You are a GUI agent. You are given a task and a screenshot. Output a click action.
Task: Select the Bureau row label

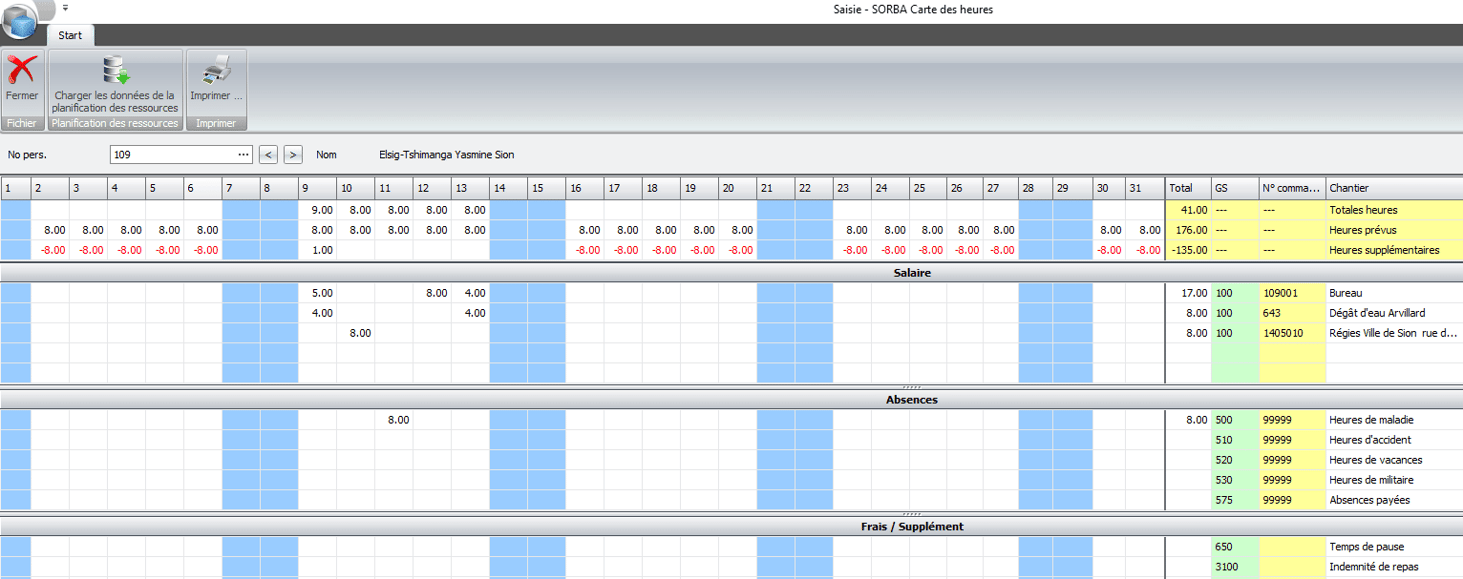click(1345, 293)
